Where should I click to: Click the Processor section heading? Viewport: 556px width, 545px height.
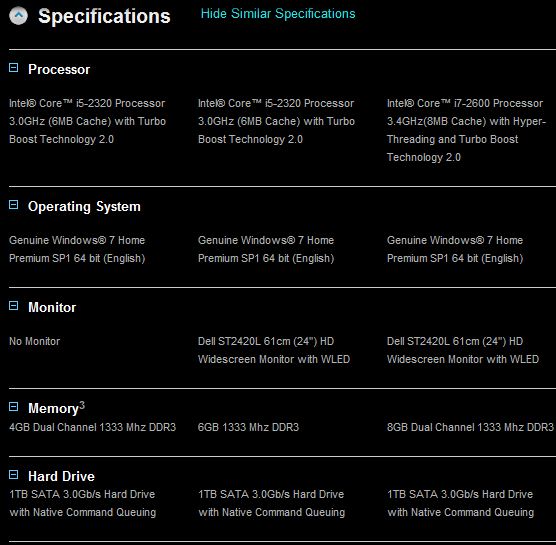tap(59, 69)
